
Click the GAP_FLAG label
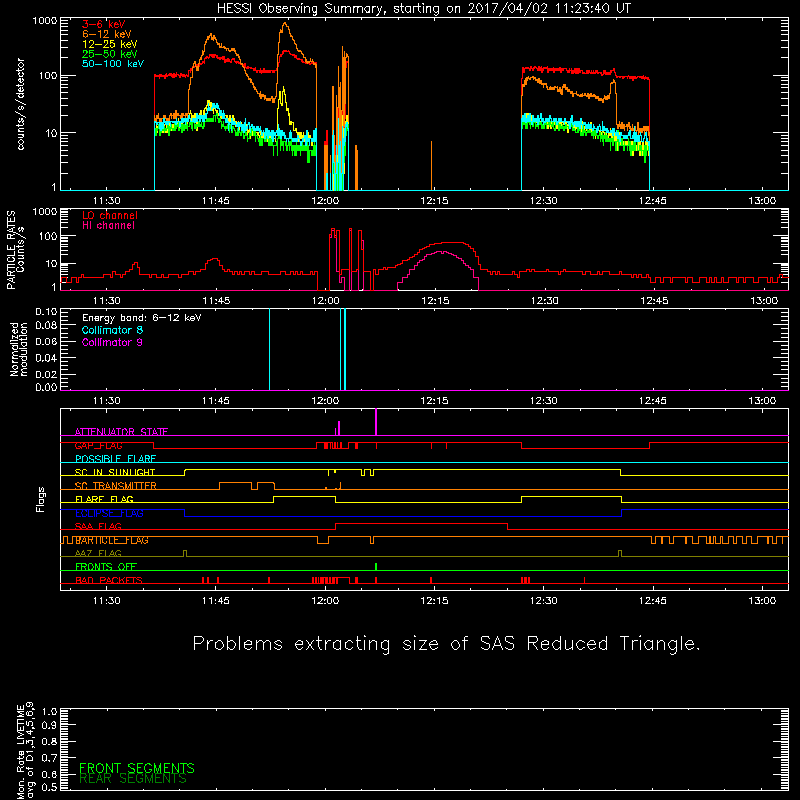pos(98,445)
